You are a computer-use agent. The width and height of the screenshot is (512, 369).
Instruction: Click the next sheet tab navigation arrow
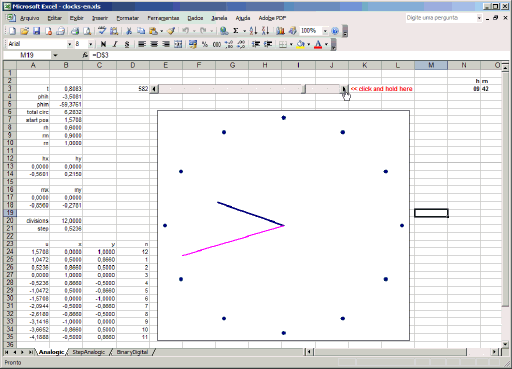coord(22,352)
